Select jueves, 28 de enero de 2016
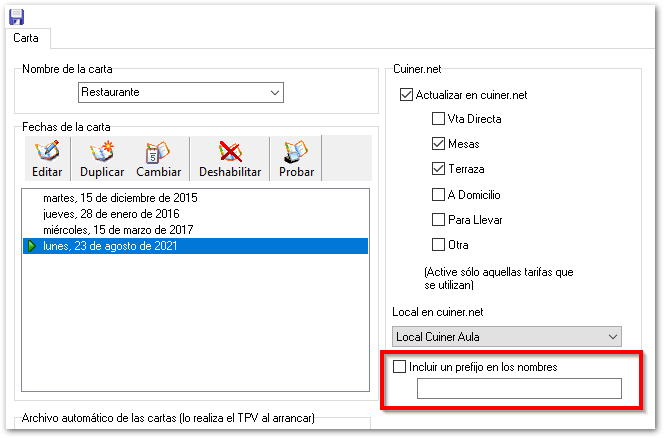 (x=195, y=214)
